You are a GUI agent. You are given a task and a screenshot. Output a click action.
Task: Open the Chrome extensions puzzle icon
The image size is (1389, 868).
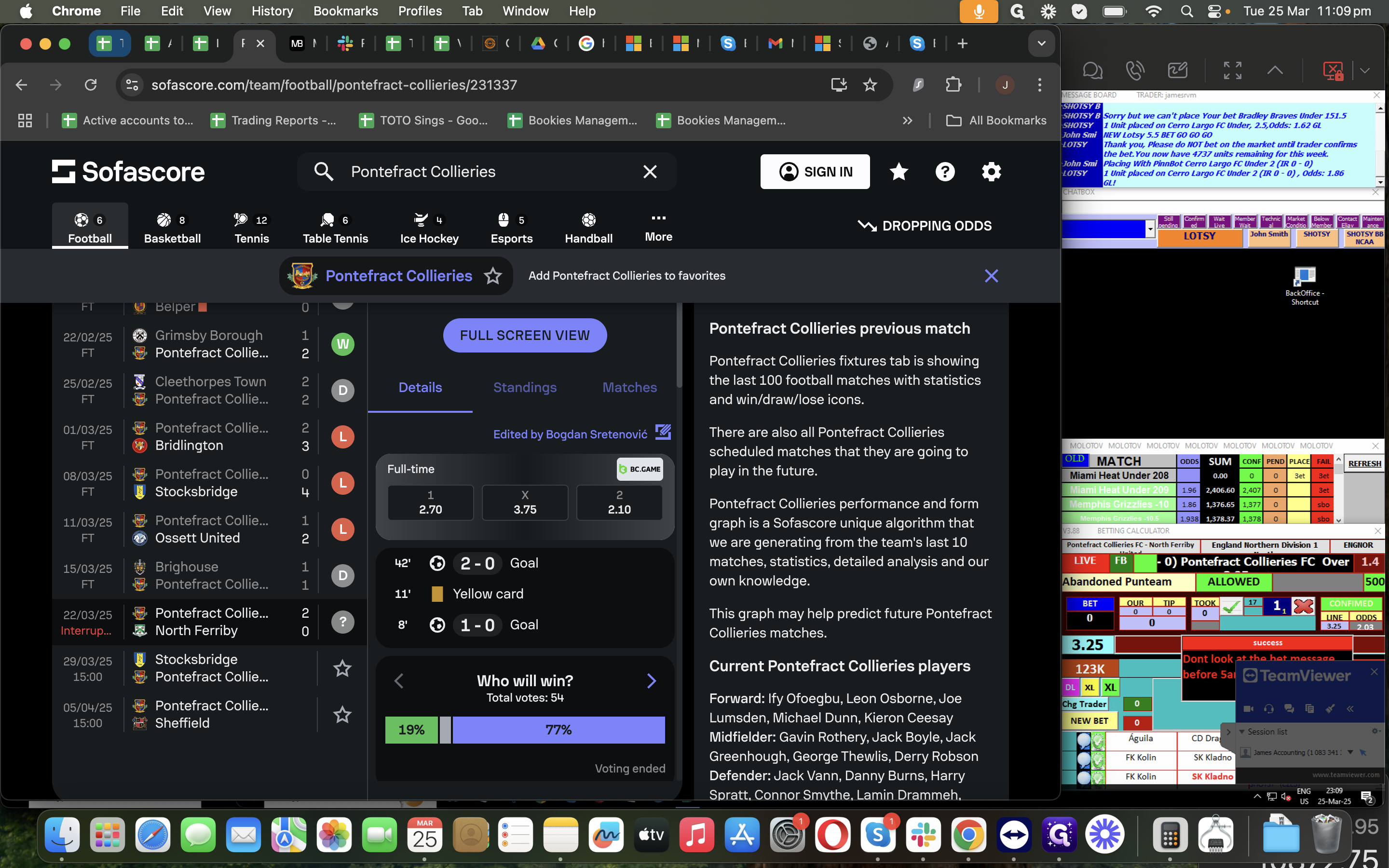click(953, 85)
